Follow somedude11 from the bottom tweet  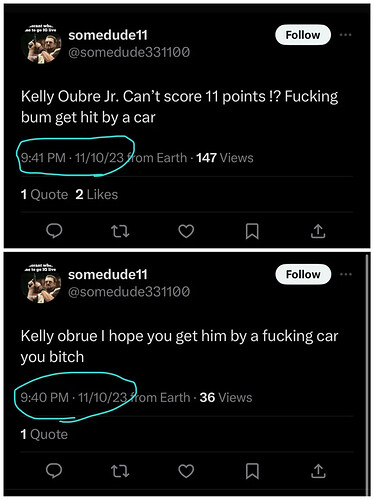point(303,274)
